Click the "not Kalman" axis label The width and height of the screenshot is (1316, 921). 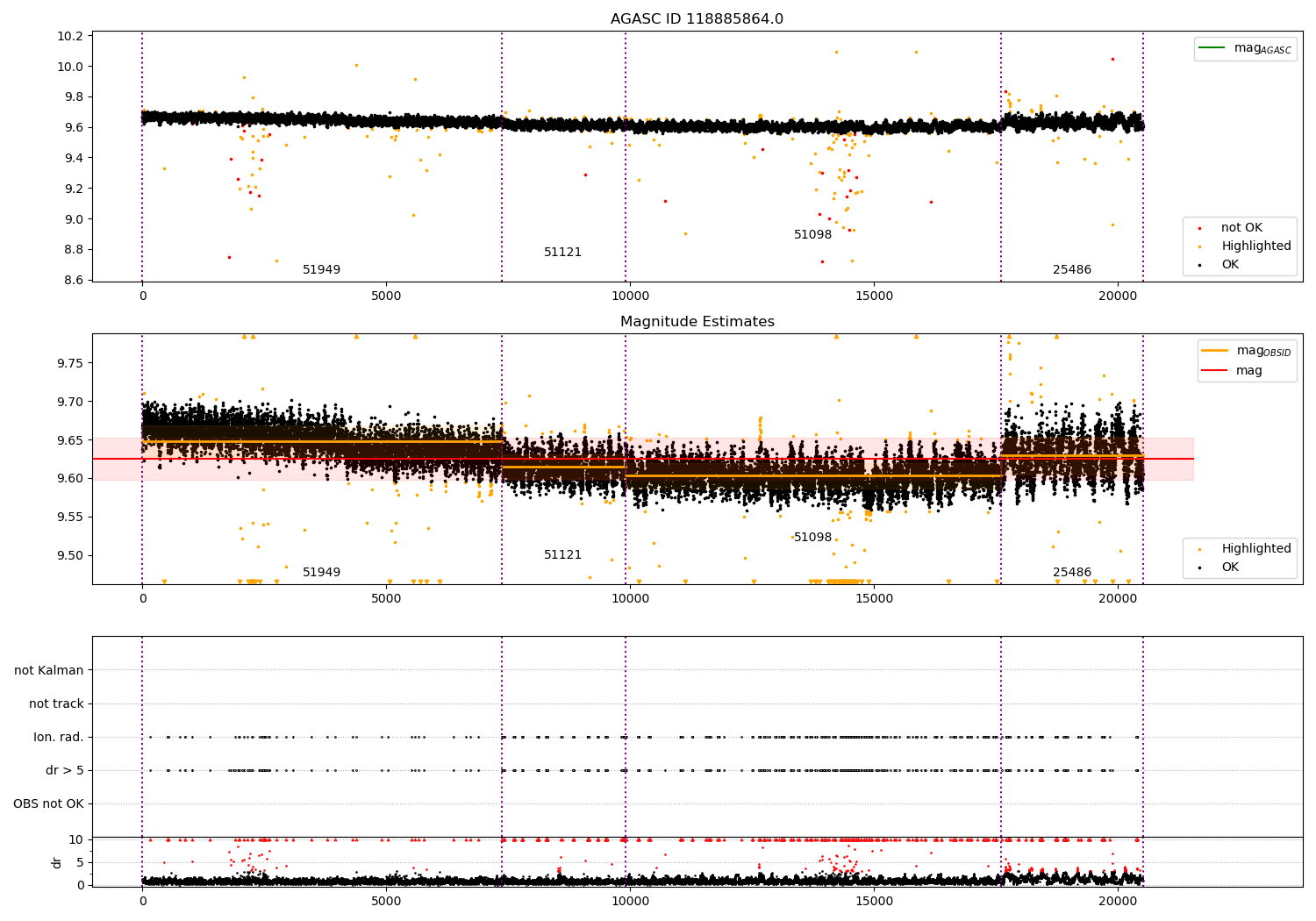pos(49,671)
